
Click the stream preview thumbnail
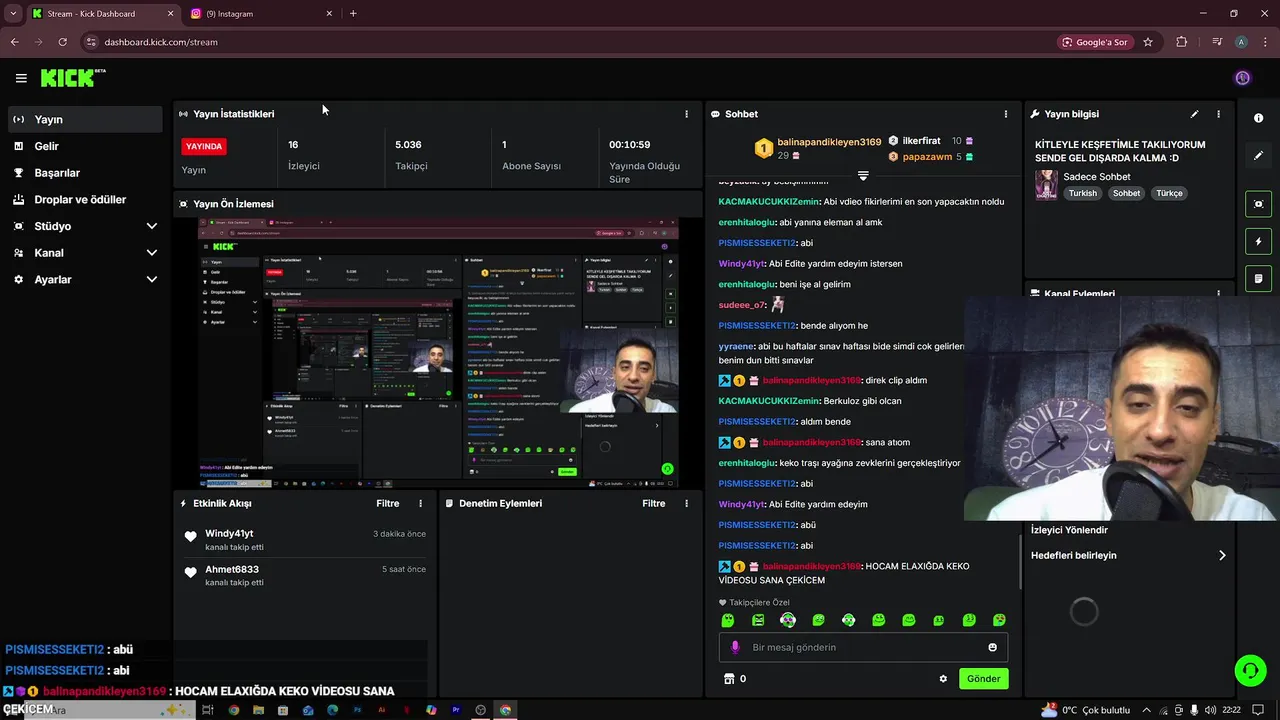(438, 353)
